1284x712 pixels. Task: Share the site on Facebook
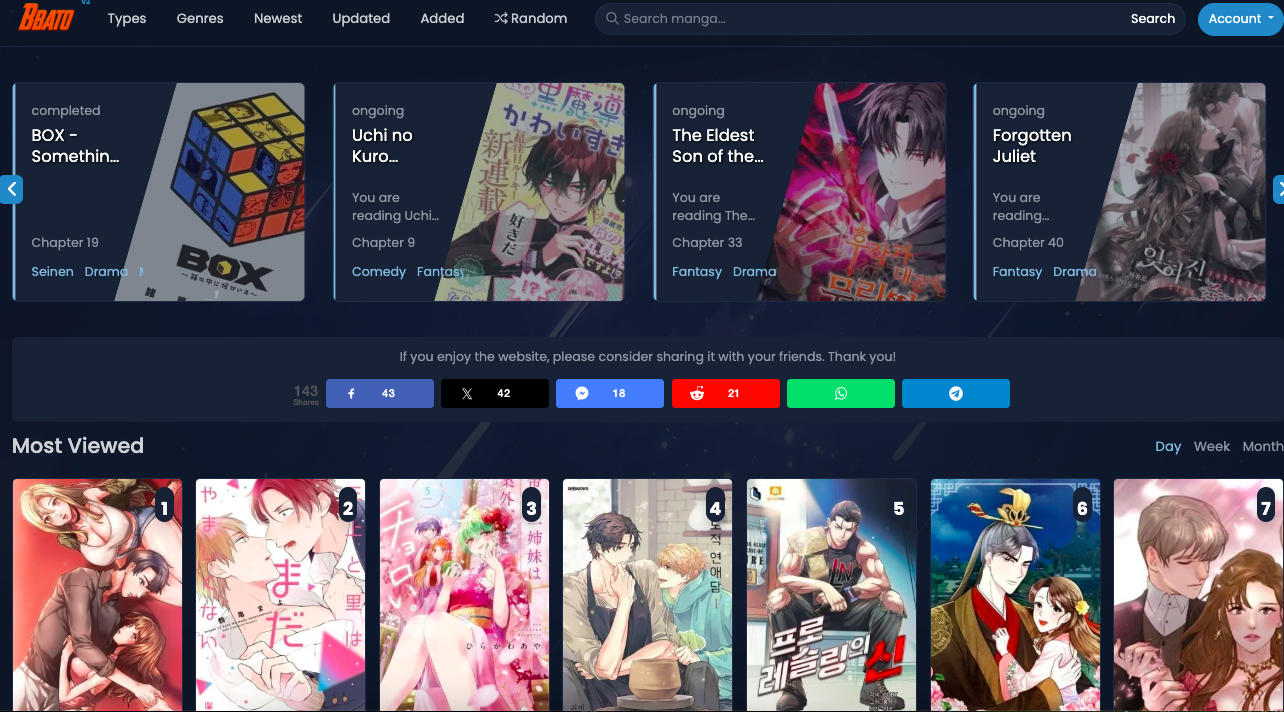click(x=379, y=393)
